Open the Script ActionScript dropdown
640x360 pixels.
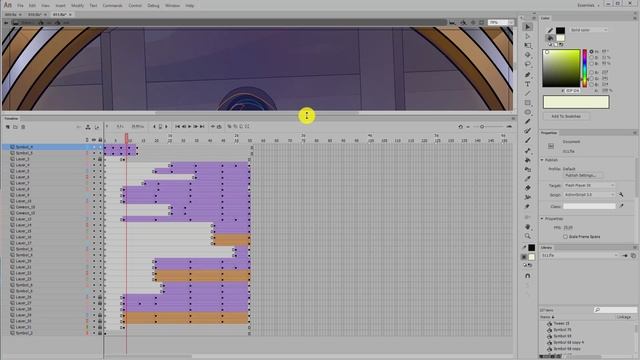pos(589,195)
